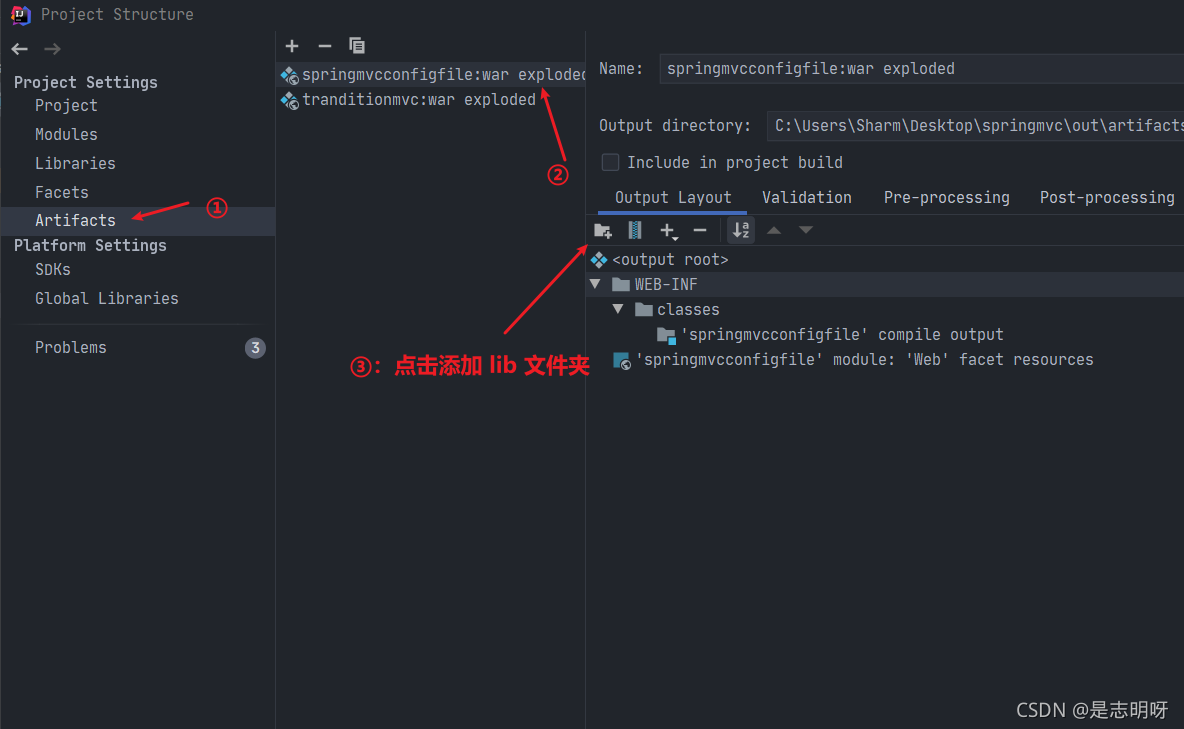Click the artifact Name input field
Image resolution: width=1184 pixels, height=729 pixels.
921,69
